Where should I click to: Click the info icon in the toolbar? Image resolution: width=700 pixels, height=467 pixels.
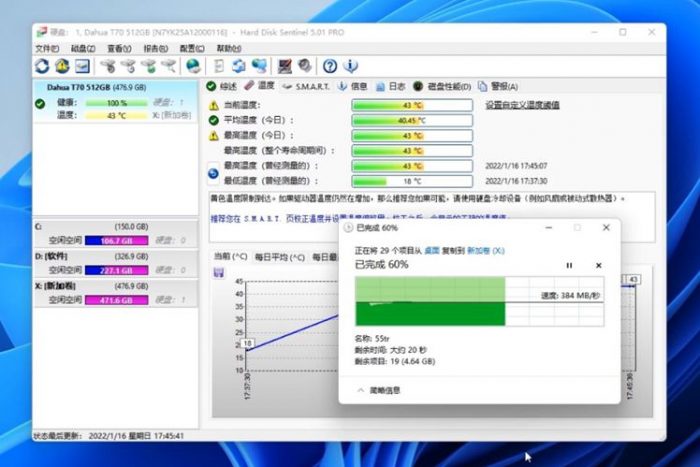(x=350, y=66)
